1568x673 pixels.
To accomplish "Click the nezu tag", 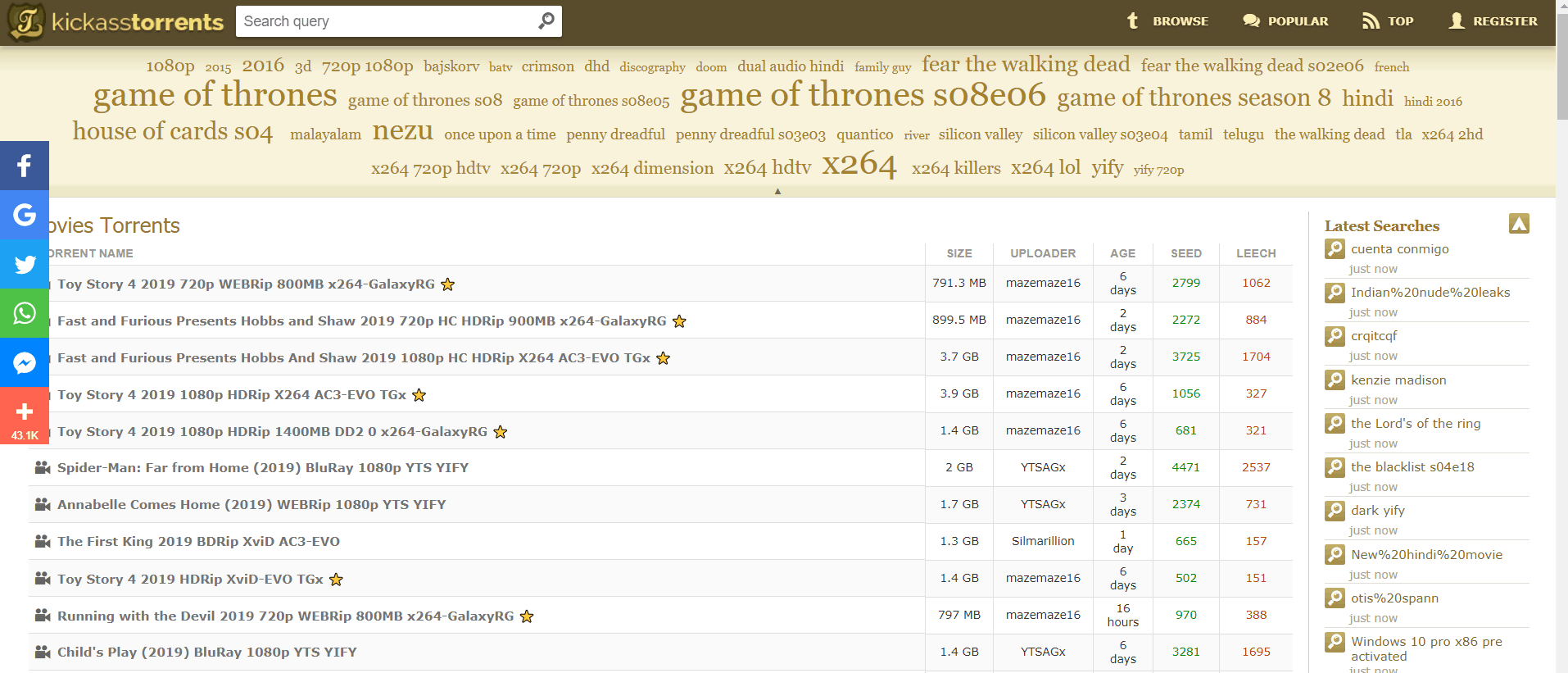I will [x=402, y=130].
